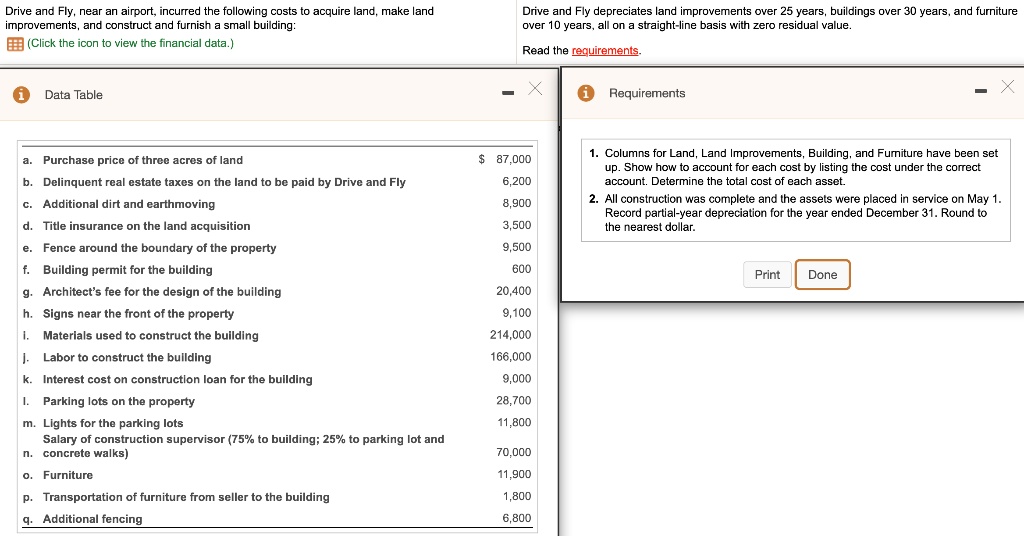Click 'Click the icon to view the financial data' text
Screen dimensions: 1024x536
click(130, 44)
